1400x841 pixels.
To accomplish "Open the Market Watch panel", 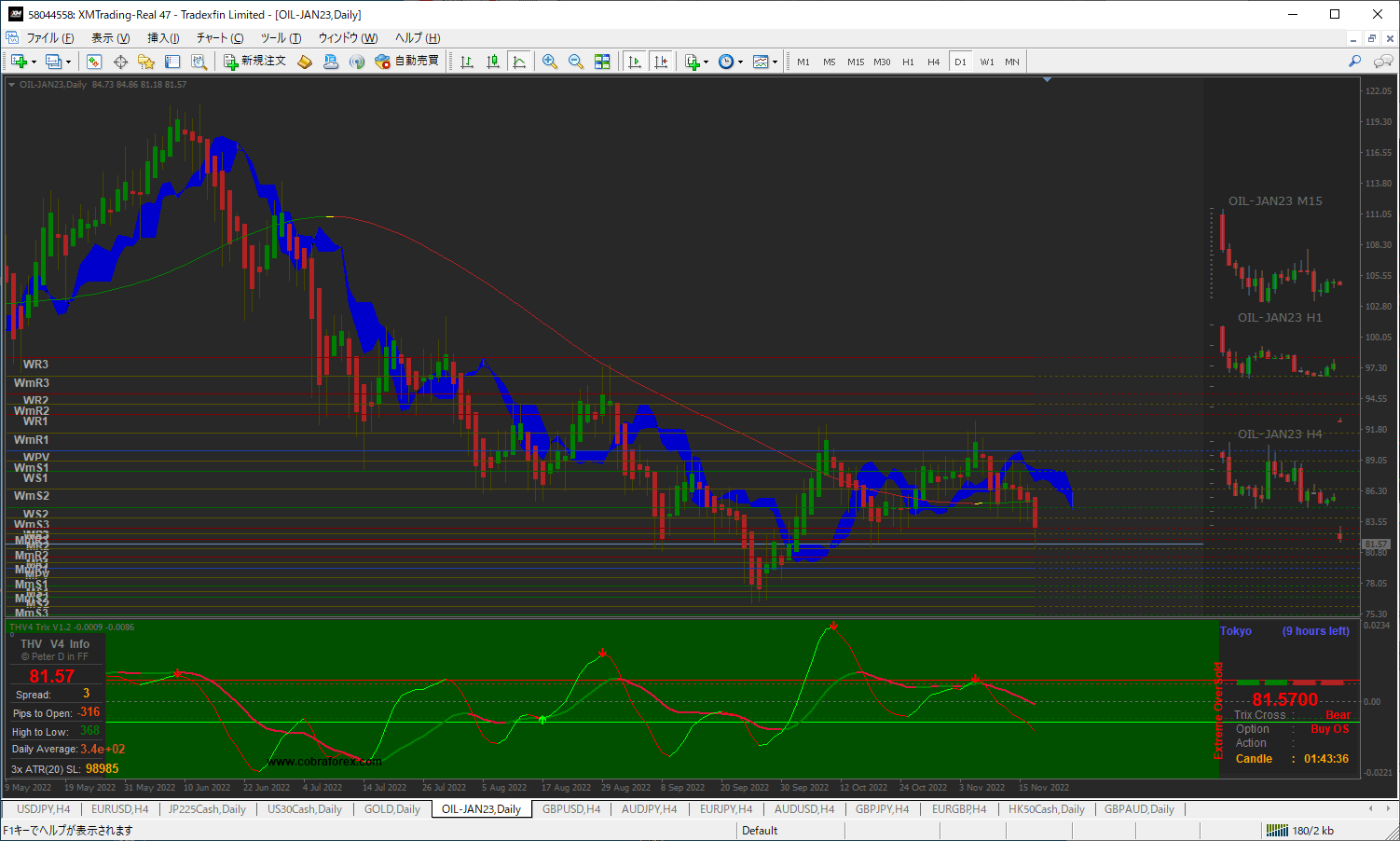I will pos(94,62).
